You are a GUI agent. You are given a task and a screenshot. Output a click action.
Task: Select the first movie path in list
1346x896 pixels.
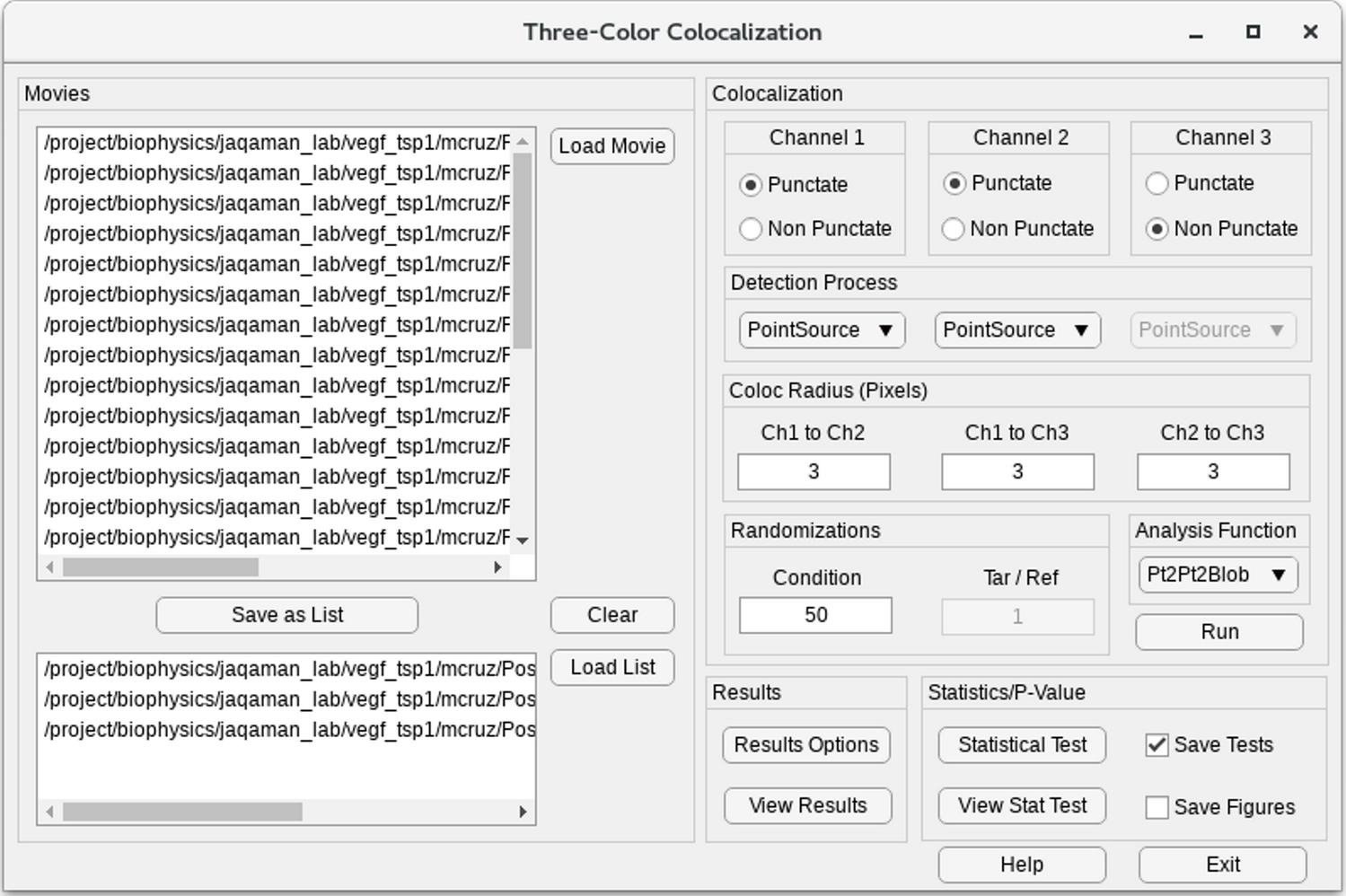tap(277, 143)
